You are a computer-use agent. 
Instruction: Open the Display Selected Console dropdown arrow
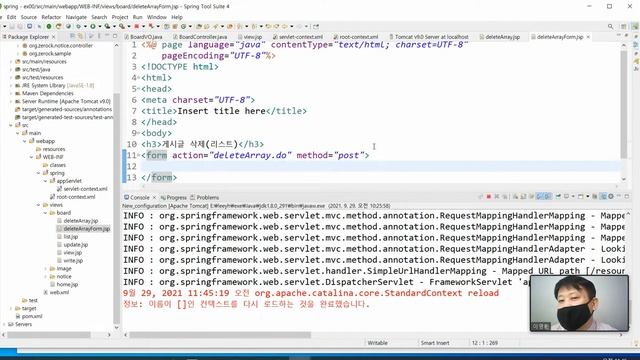(x=573, y=197)
